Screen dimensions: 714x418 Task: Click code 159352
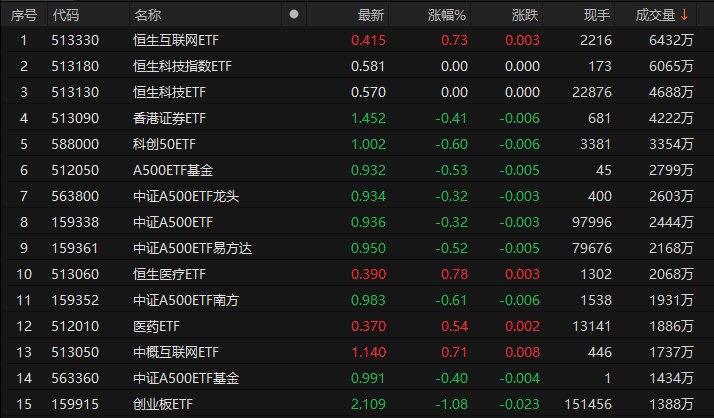coord(75,300)
